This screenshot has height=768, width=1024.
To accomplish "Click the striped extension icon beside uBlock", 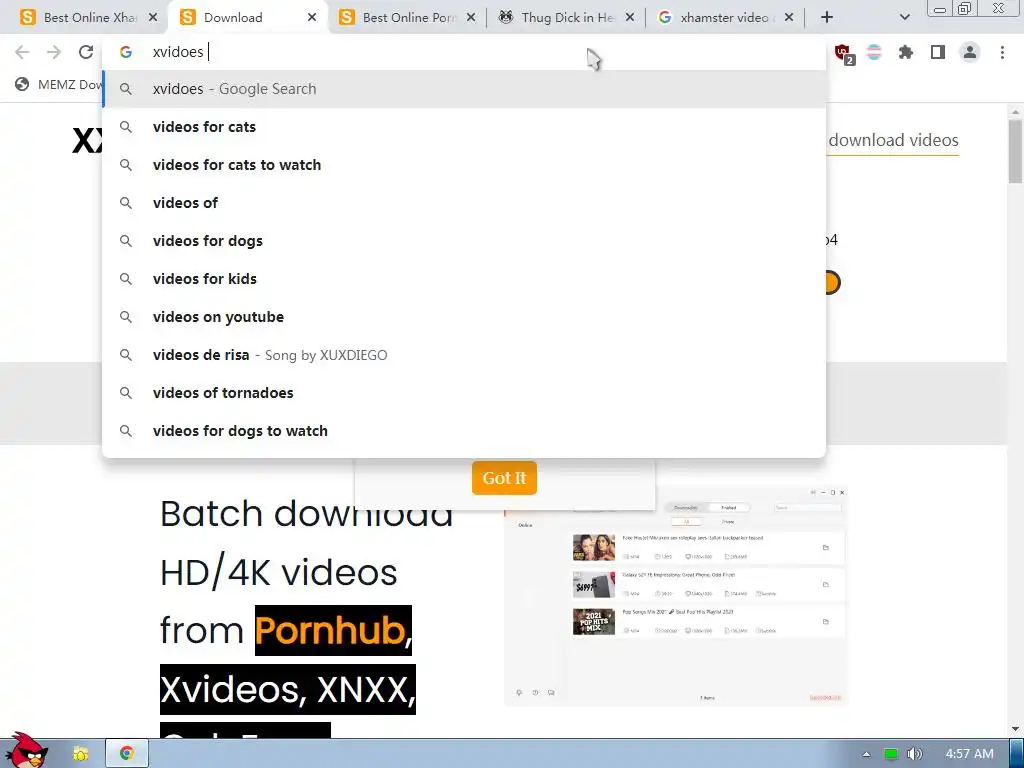I will pos(874,52).
